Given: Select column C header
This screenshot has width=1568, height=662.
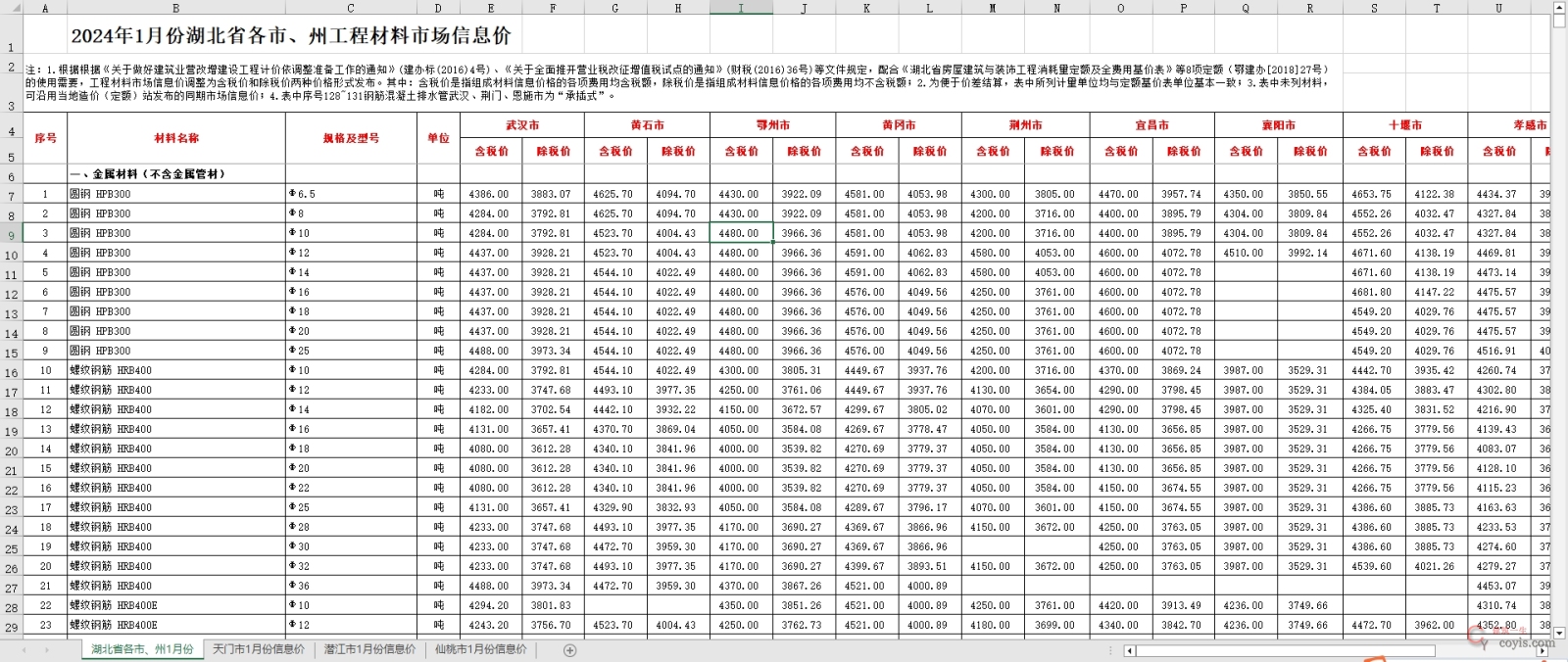Looking at the screenshot, I should point(351,8).
